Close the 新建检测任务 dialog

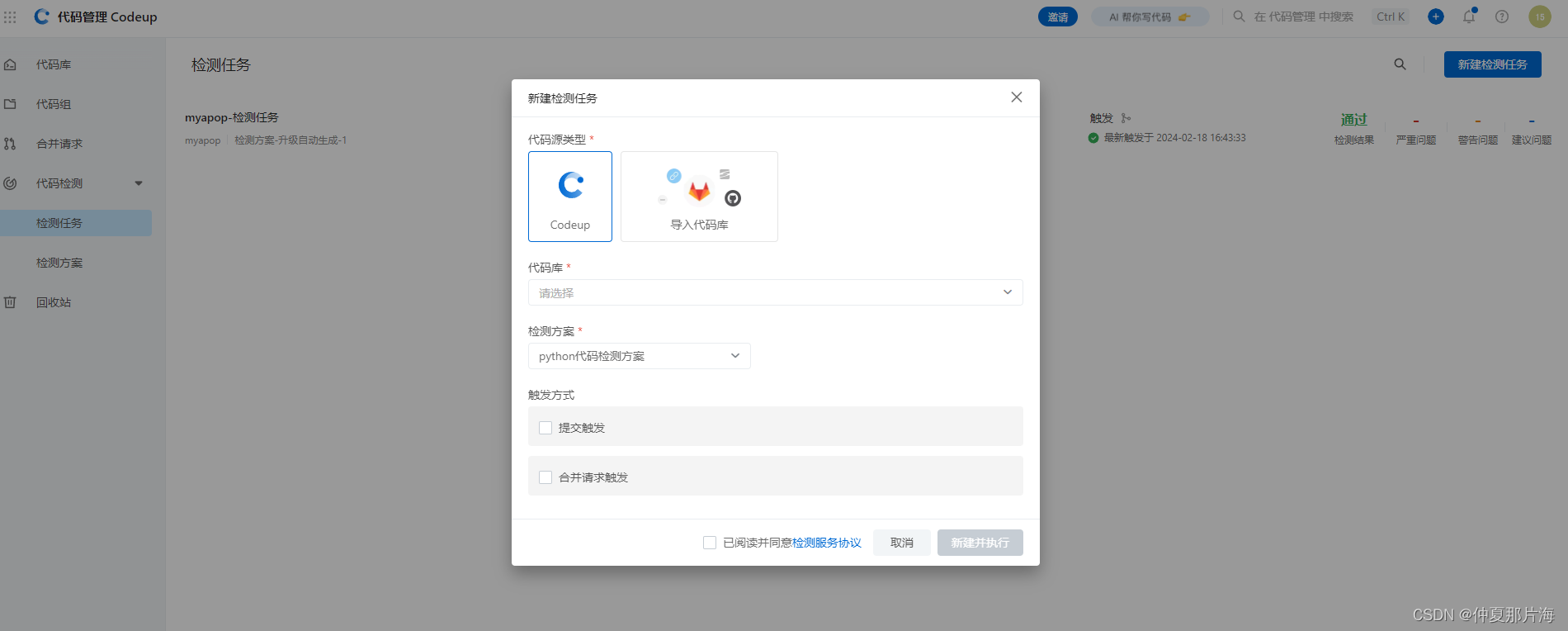tap(1017, 97)
